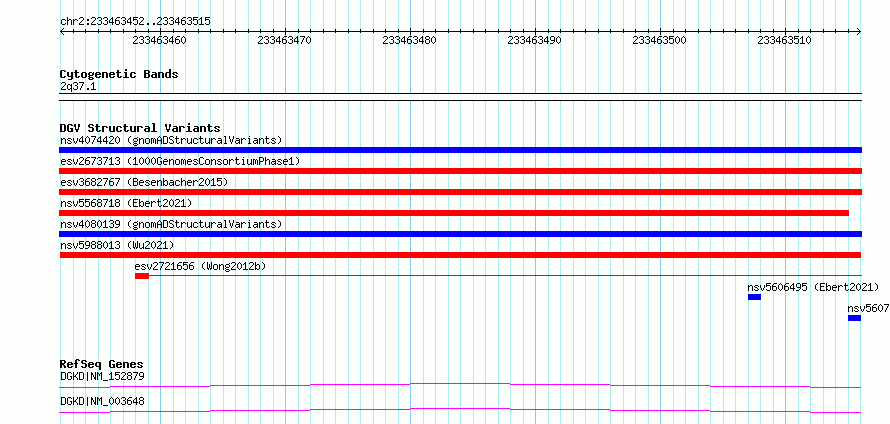Click the red bar of nsv5568718

coord(454,213)
